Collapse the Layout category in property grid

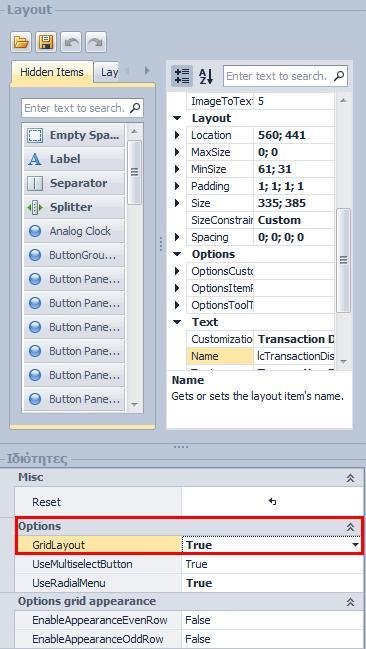177,118
